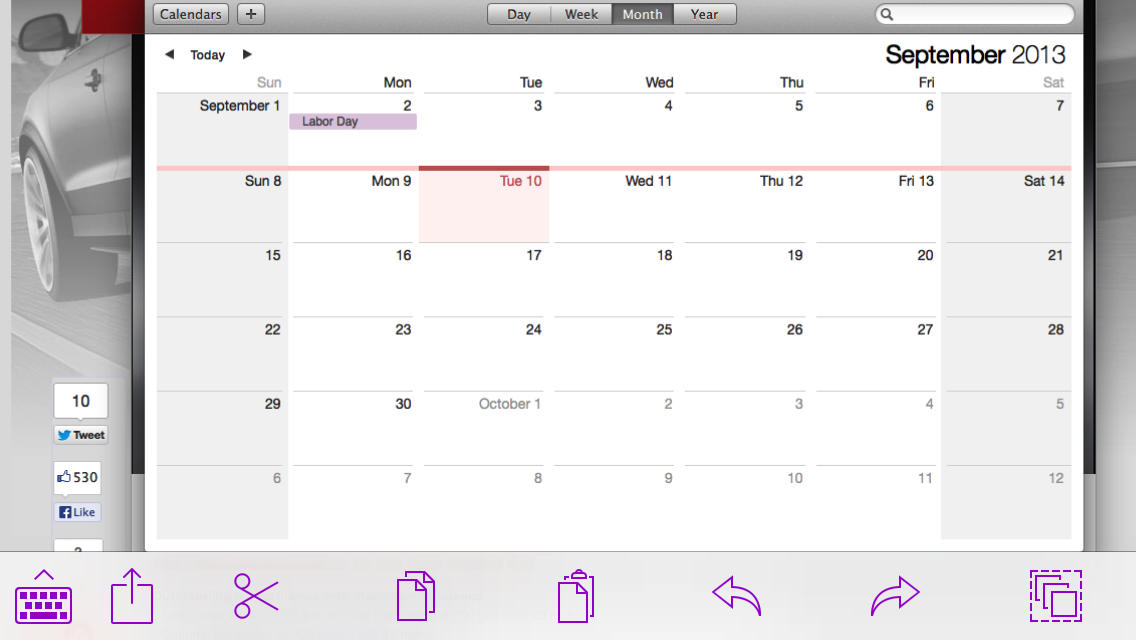Jump to Today
1136x640 pixels.
coord(207,55)
